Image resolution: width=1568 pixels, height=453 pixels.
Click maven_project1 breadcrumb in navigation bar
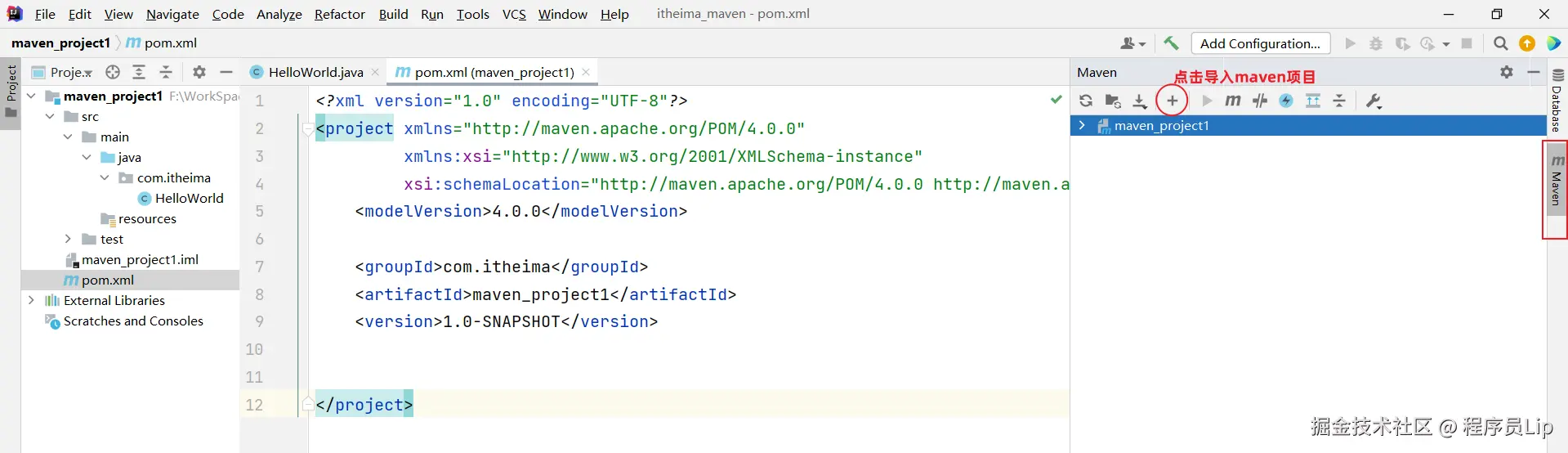(x=60, y=43)
